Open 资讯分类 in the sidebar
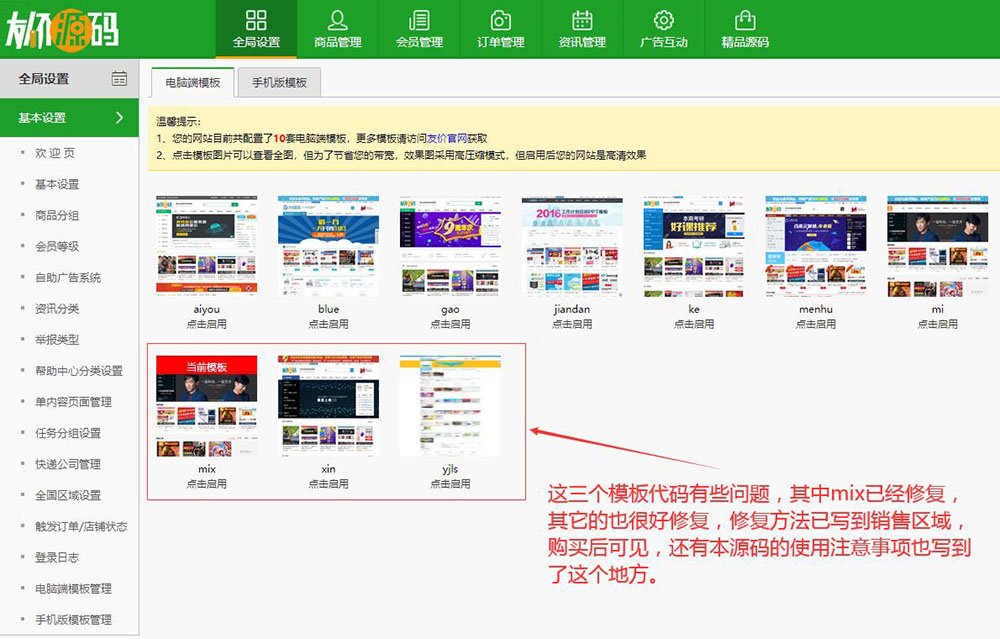The height and width of the screenshot is (639, 1000). [57, 309]
